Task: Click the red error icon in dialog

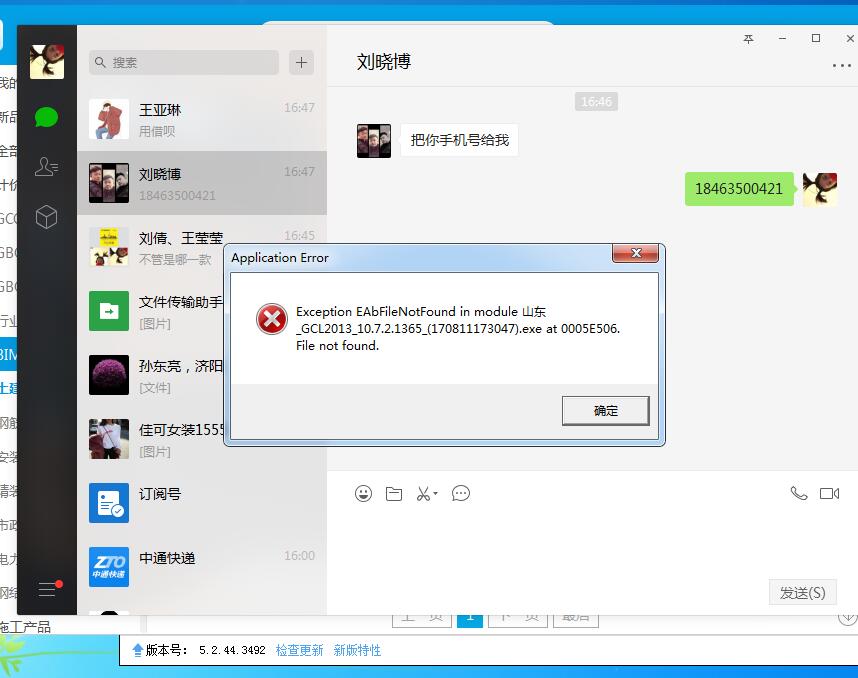Action: [272, 320]
